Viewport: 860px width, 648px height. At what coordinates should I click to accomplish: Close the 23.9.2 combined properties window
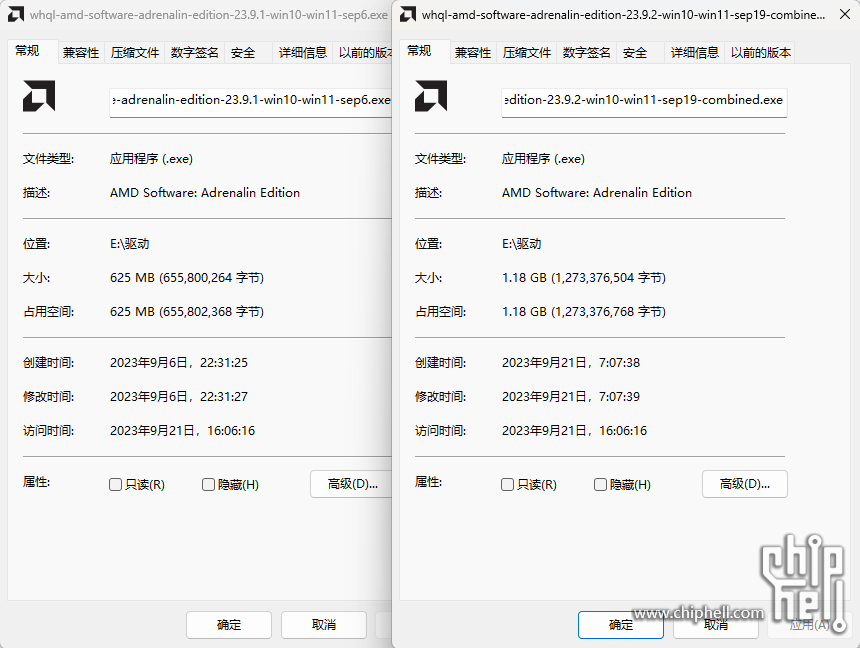(x=845, y=14)
